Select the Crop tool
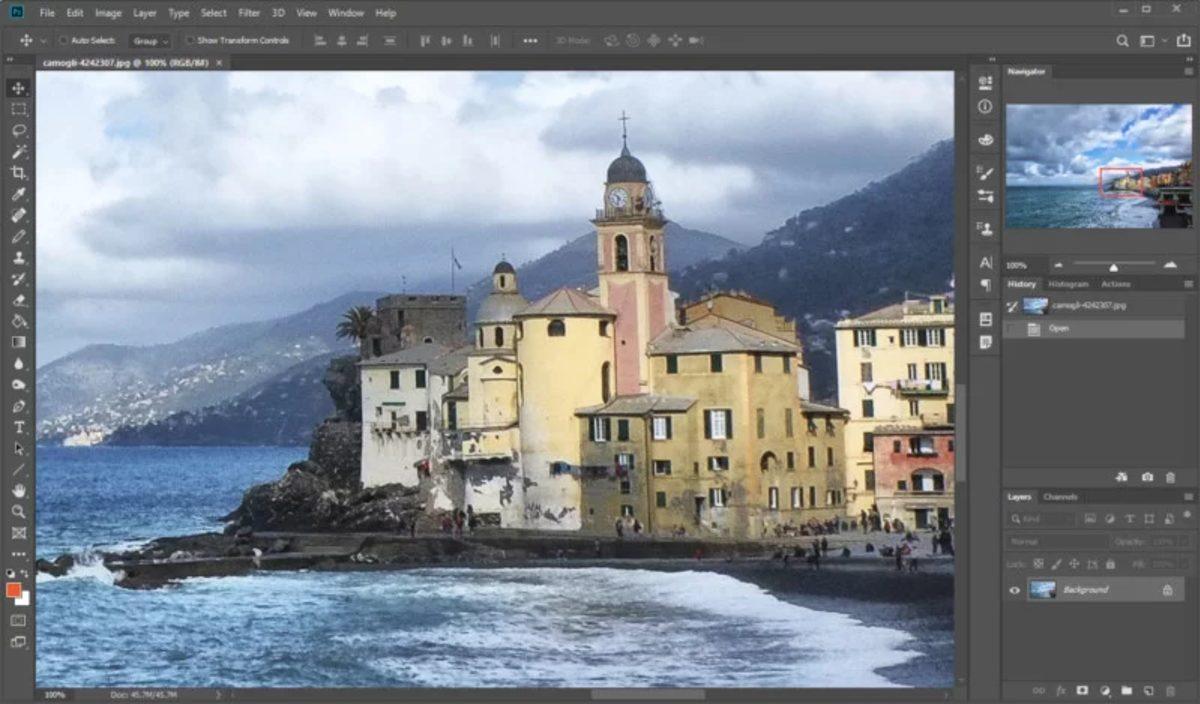This screenshot has height=704, width=1200. click(16, 173)
